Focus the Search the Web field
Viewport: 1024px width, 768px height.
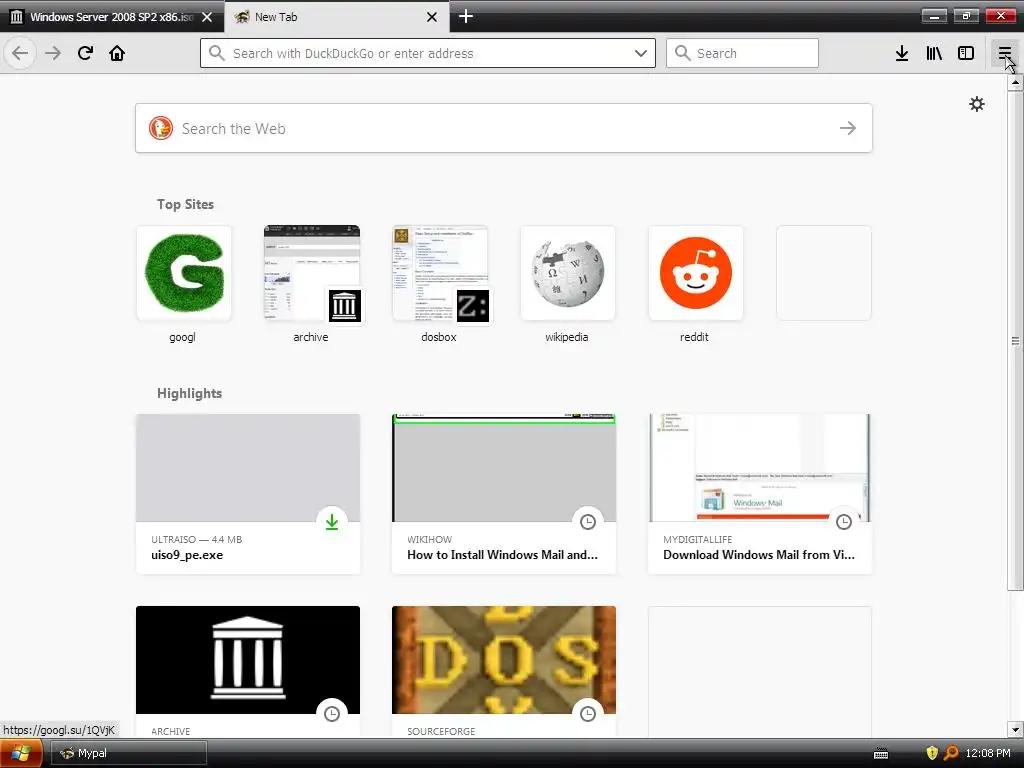pos(504,128)
